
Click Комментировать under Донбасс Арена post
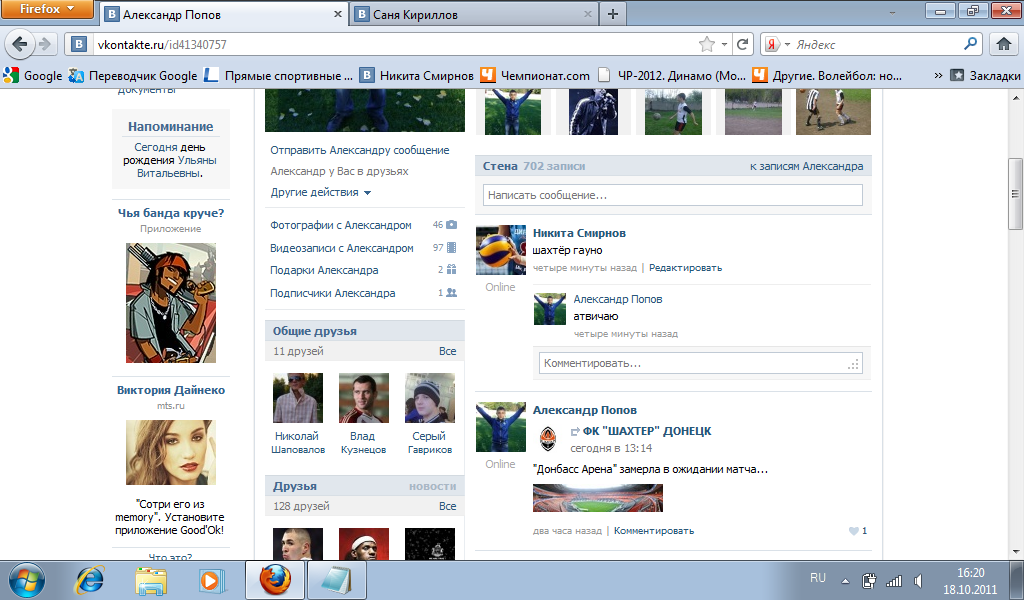click(x=654, y=531)
